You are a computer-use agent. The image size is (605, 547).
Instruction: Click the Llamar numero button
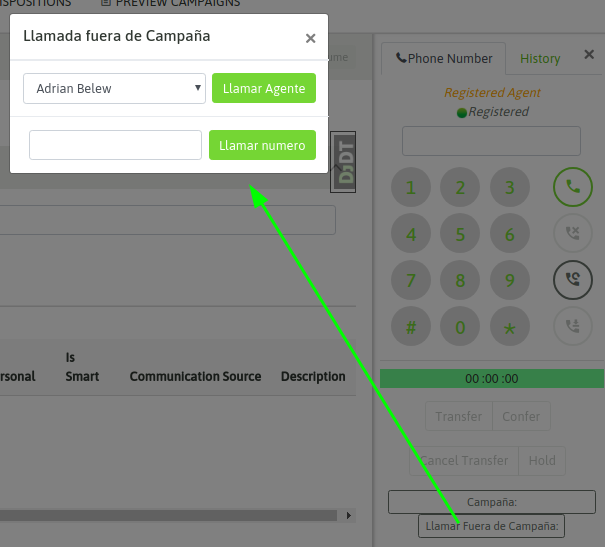click(x=263, y=145)
